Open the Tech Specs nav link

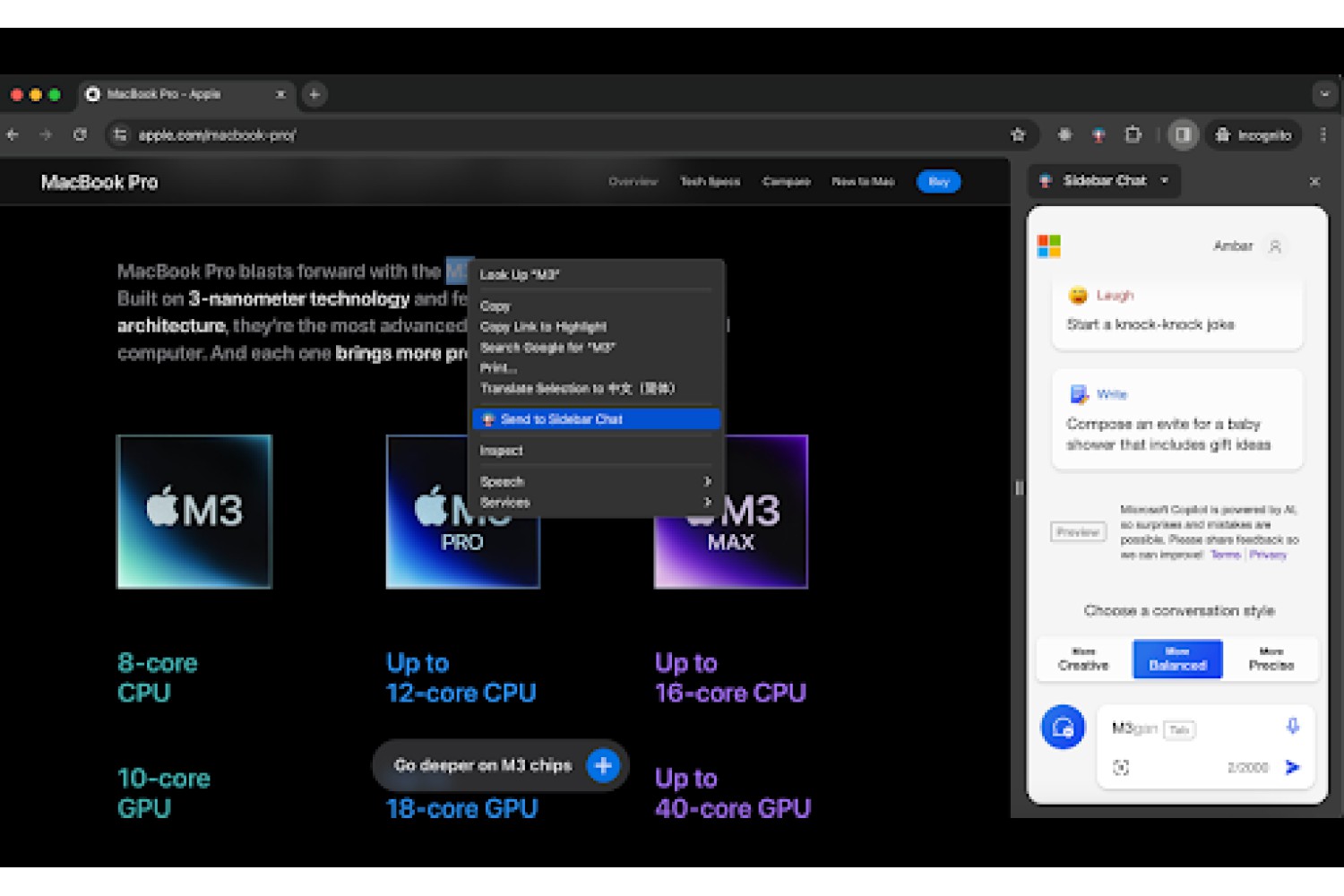(711, 182)
